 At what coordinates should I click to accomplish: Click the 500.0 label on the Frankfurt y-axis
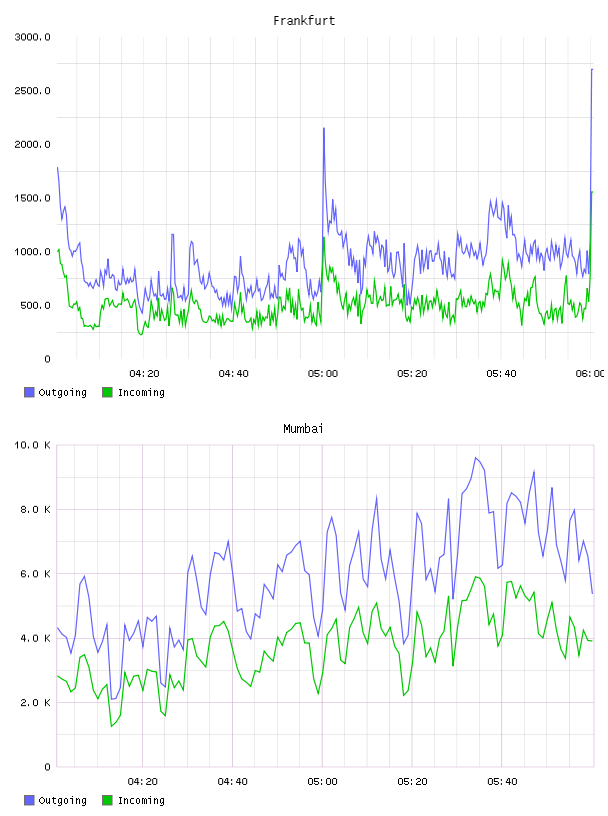point(35,305)
